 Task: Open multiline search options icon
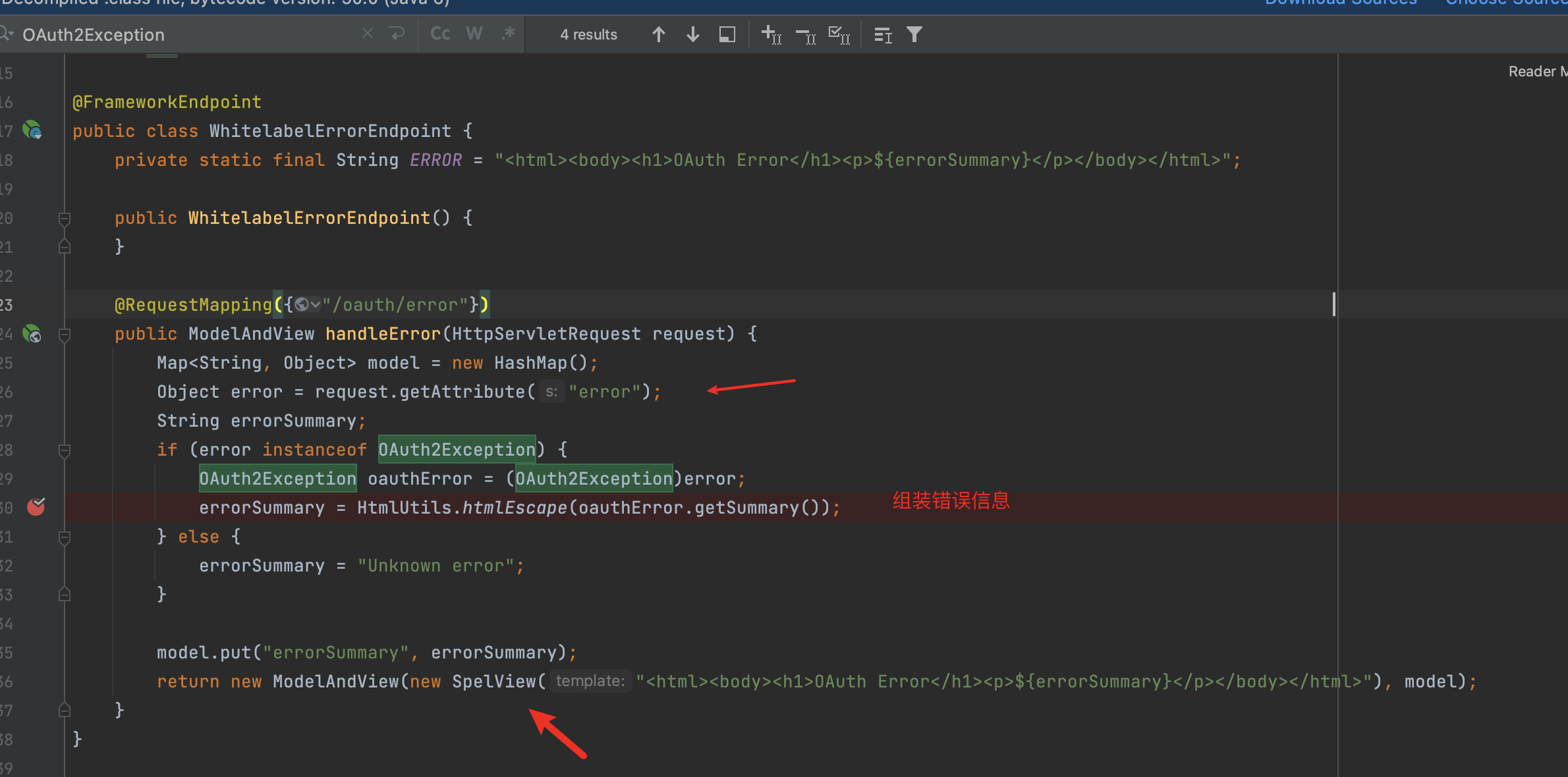[x=883, y=35]
